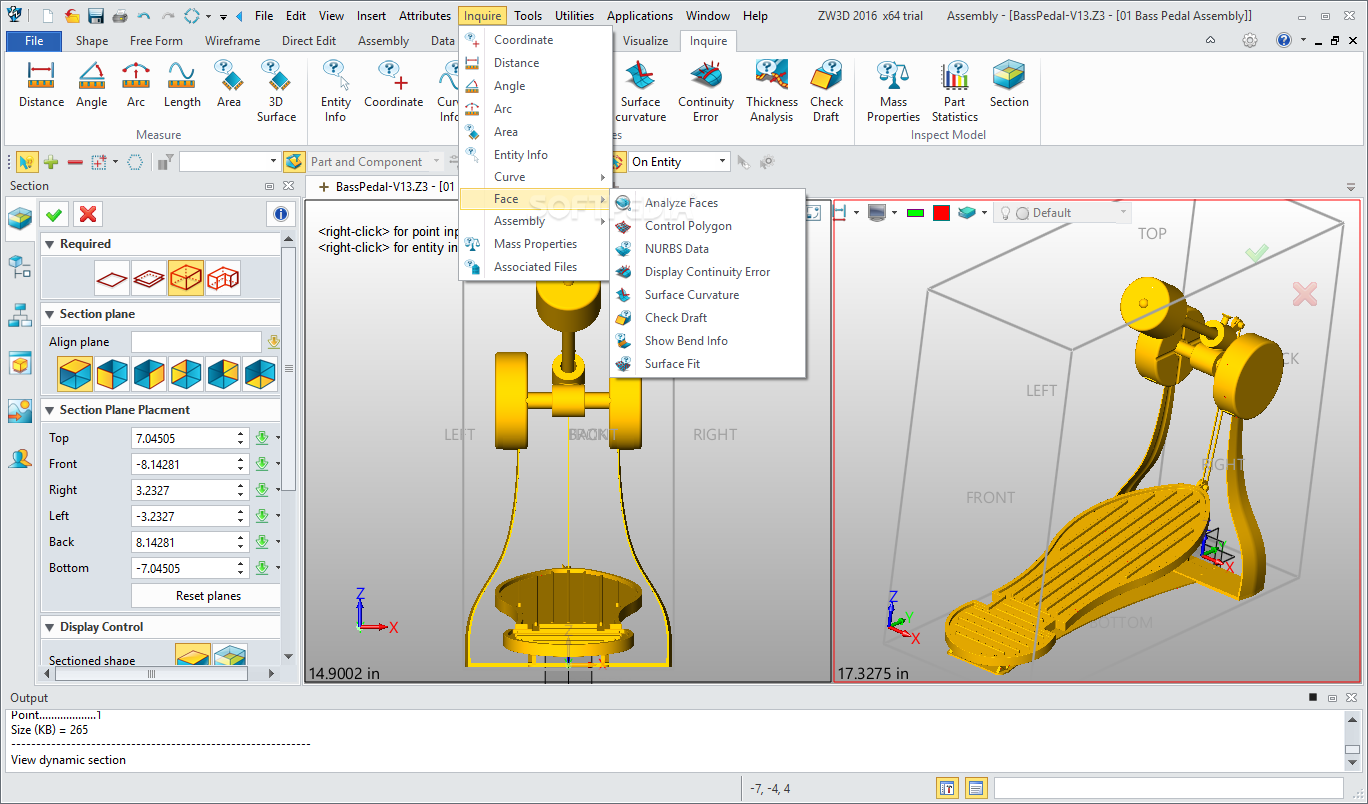Click the Save icon in quick toolbar
Viewport: 1368px width, 804px height.
tap(96, 16)
